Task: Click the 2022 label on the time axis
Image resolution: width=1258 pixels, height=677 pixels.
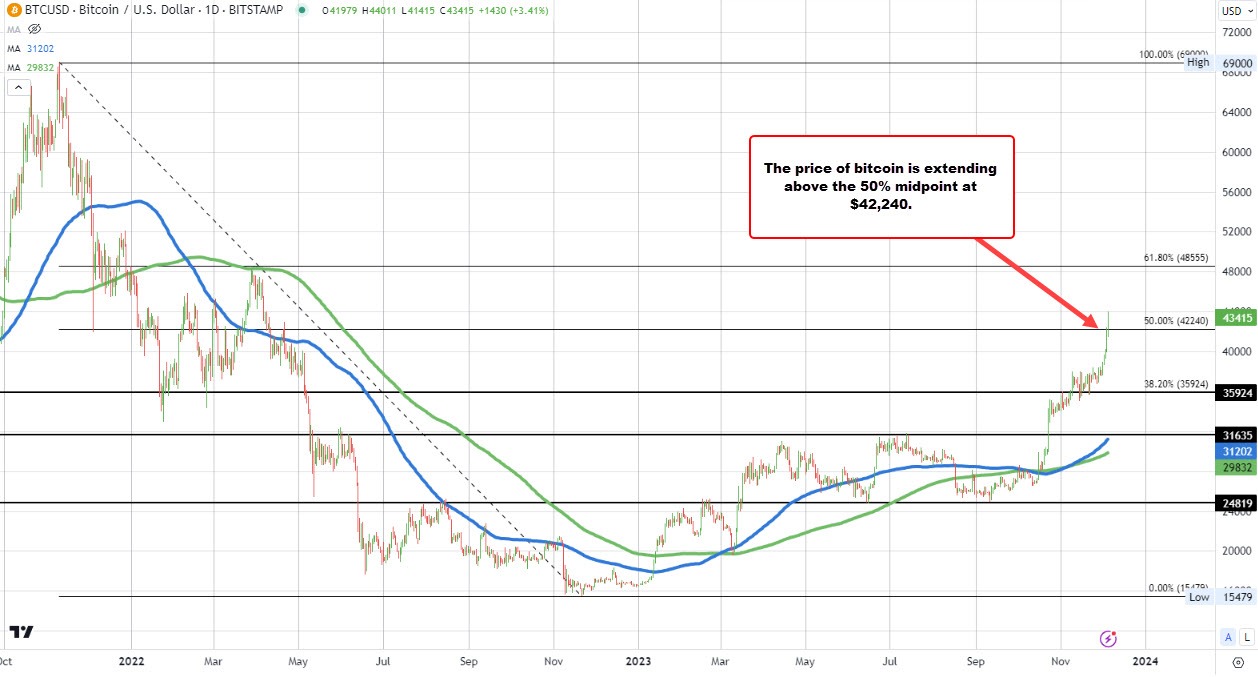Action: coord(131,661)
